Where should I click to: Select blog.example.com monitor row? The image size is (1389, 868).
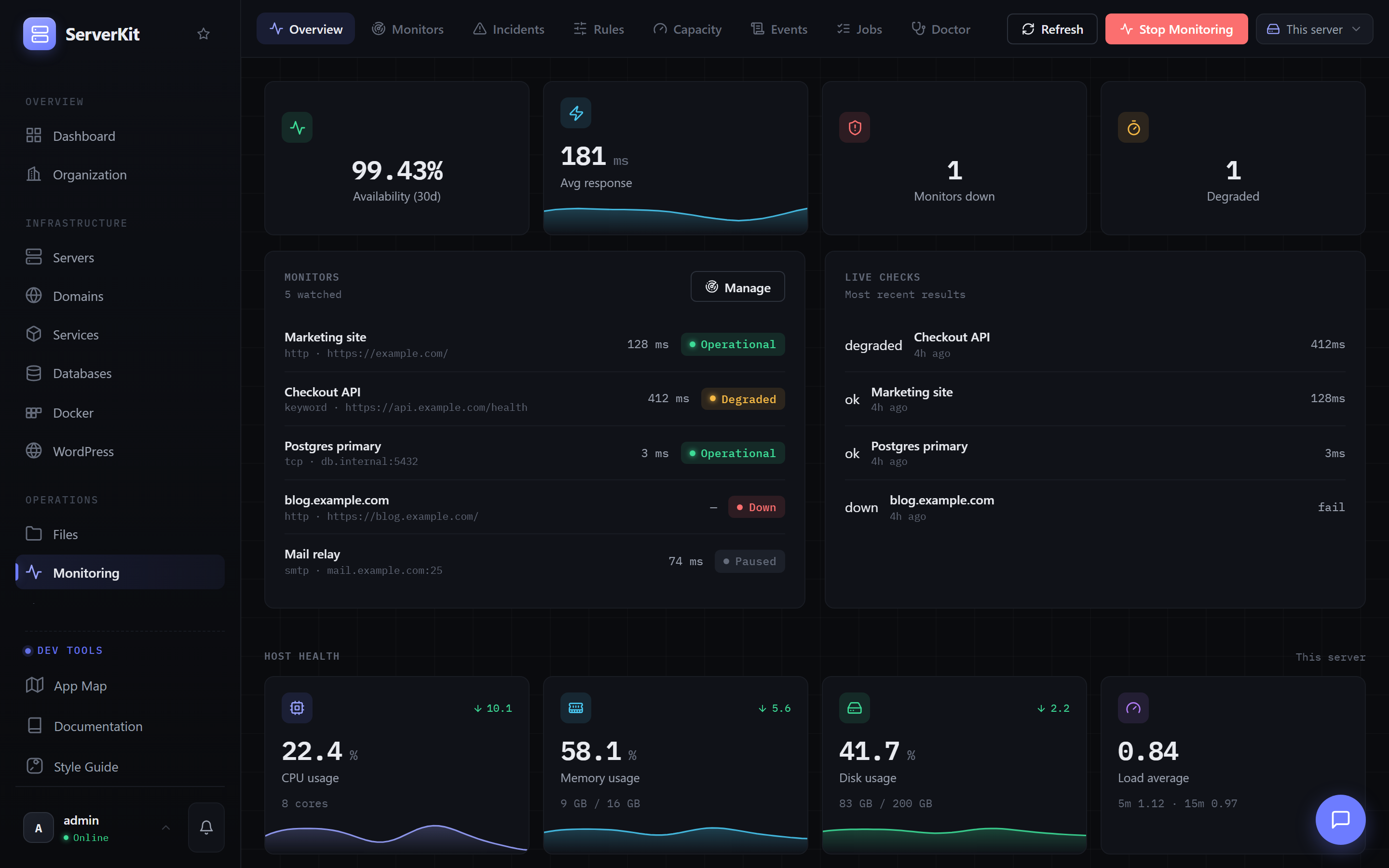(x=534, y=507)
